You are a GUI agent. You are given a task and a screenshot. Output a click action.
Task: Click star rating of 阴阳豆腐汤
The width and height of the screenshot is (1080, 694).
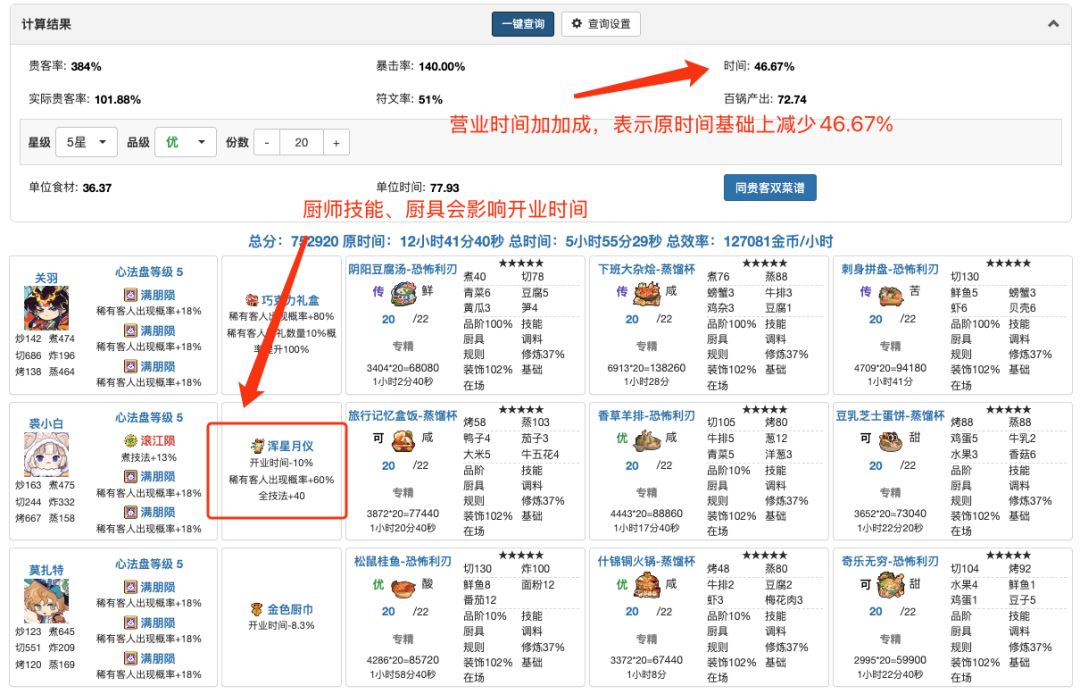pyautogui.click(x=521, y=263)
